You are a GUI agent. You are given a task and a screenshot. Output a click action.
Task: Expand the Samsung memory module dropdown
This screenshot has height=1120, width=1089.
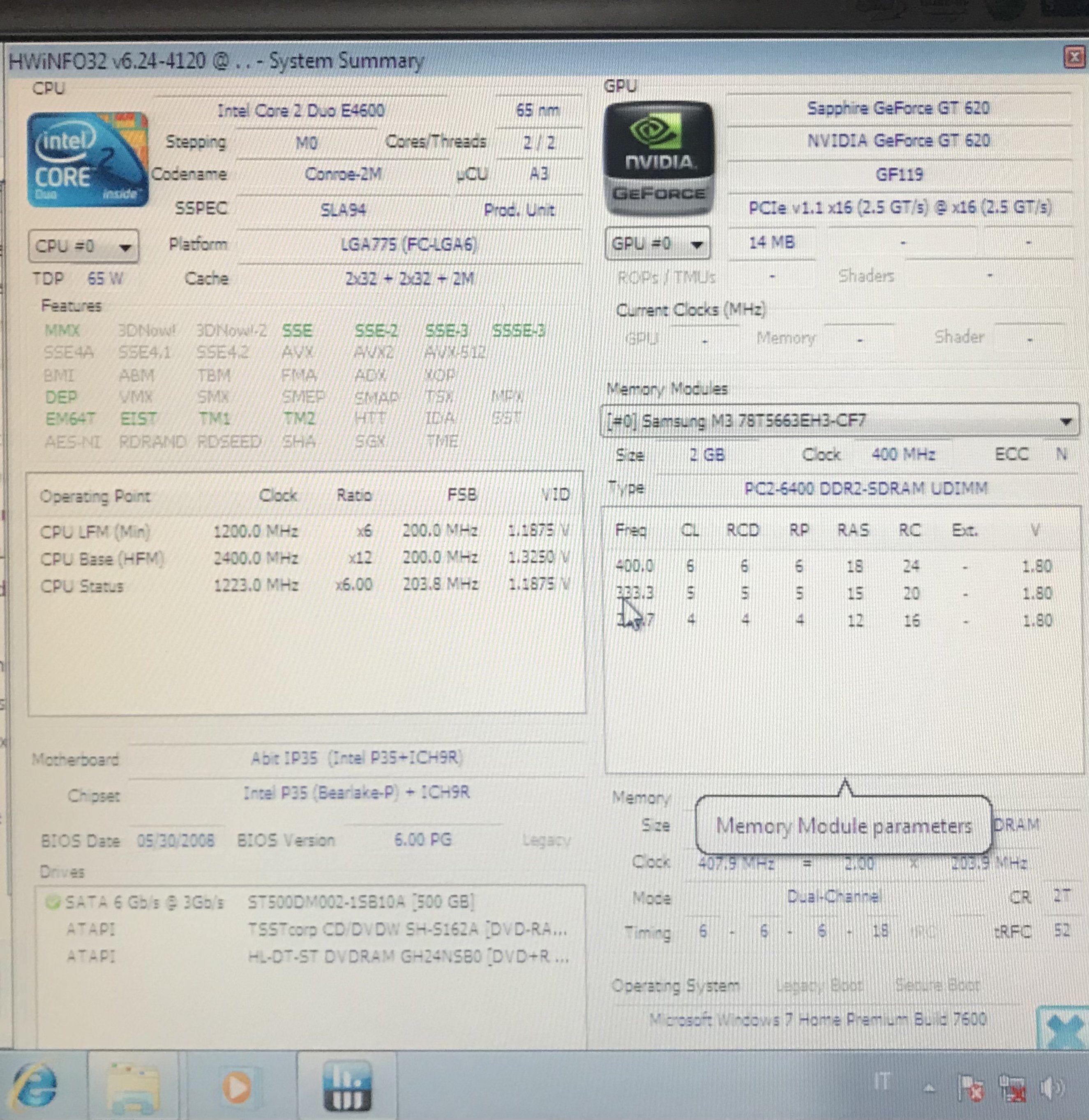[x=1065, y=422]
